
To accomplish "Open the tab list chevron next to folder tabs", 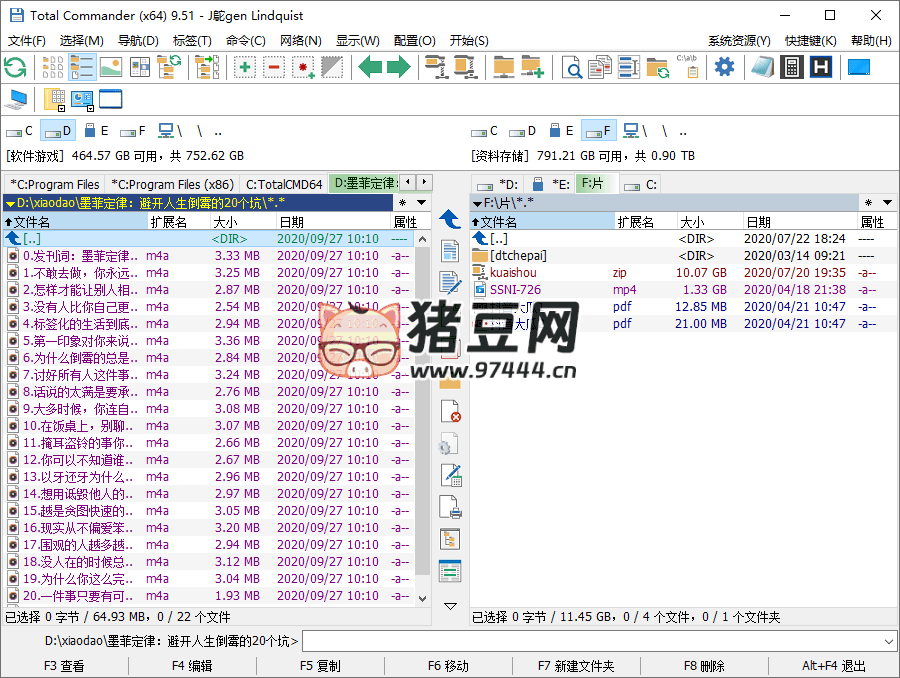I will pyautogui.click(x=426, y=183).
